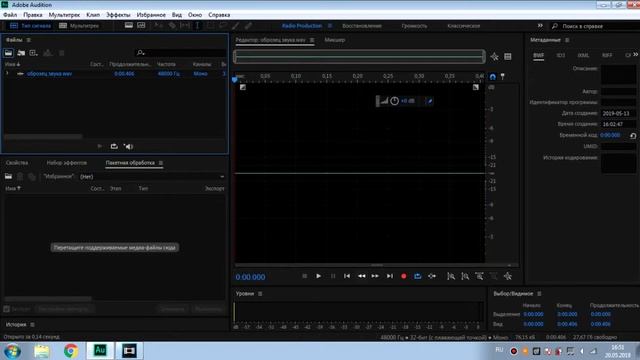The width and height of the screenshot is (640, 360).
Task: Open the Мультитрек menu
Action: [x=64, y=15]
